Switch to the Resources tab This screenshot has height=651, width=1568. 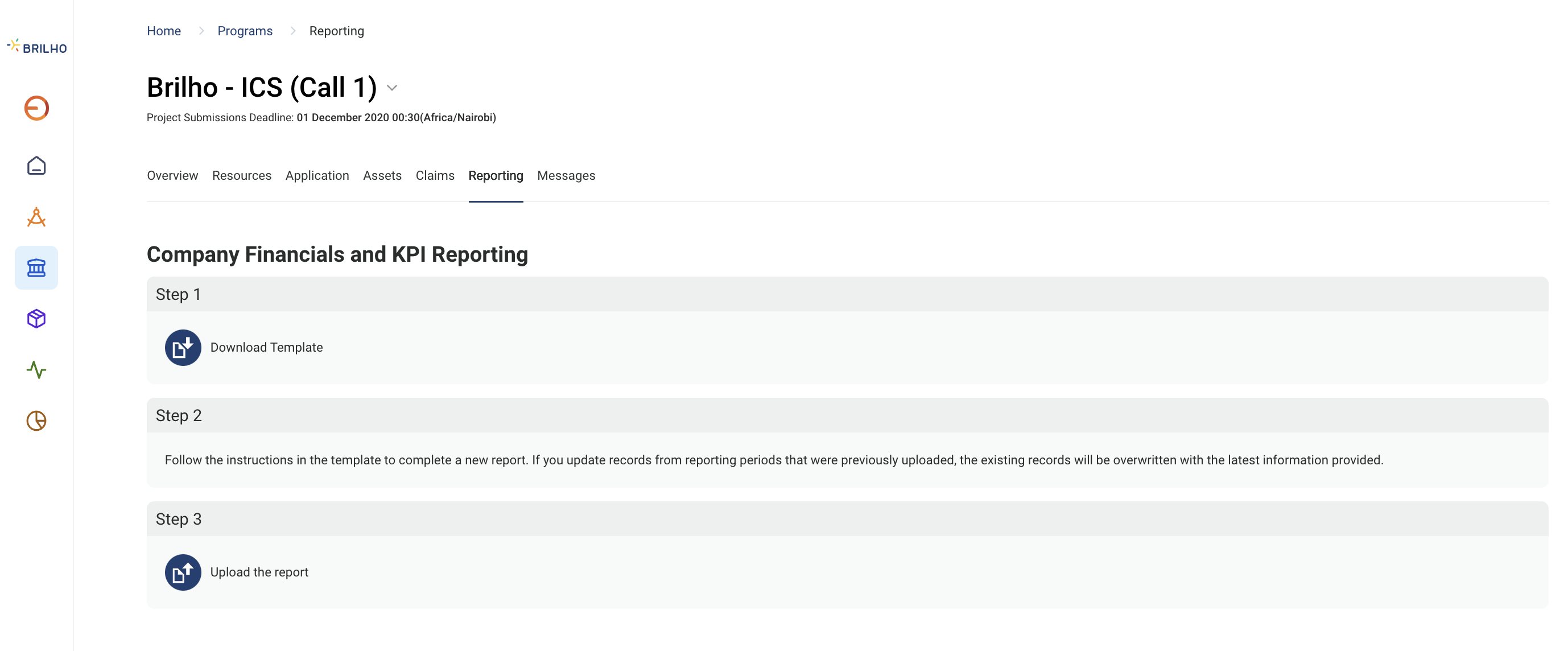point(242,176)
